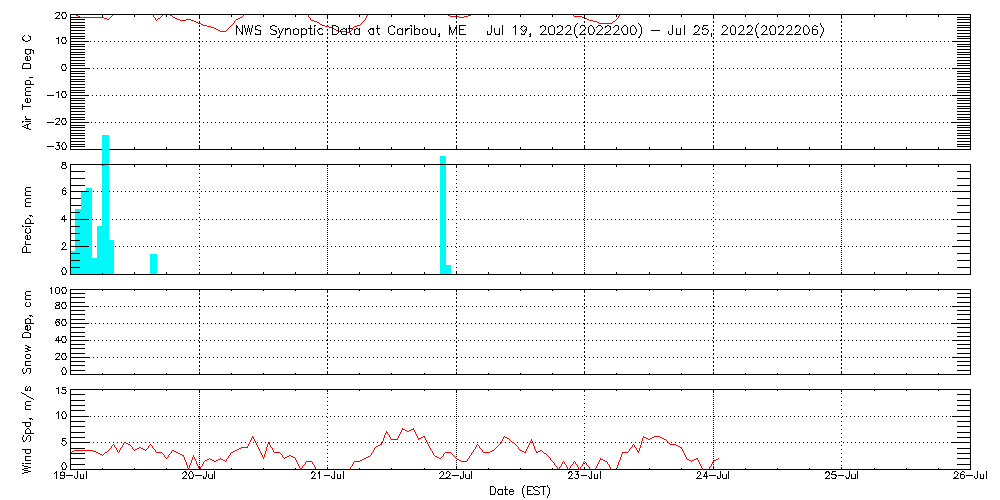Click the end date 'Jul 25, 2022(2022206)' text
Image resolution: width=1000 pixels, height=500 pixels.
(x=749, y=30)
